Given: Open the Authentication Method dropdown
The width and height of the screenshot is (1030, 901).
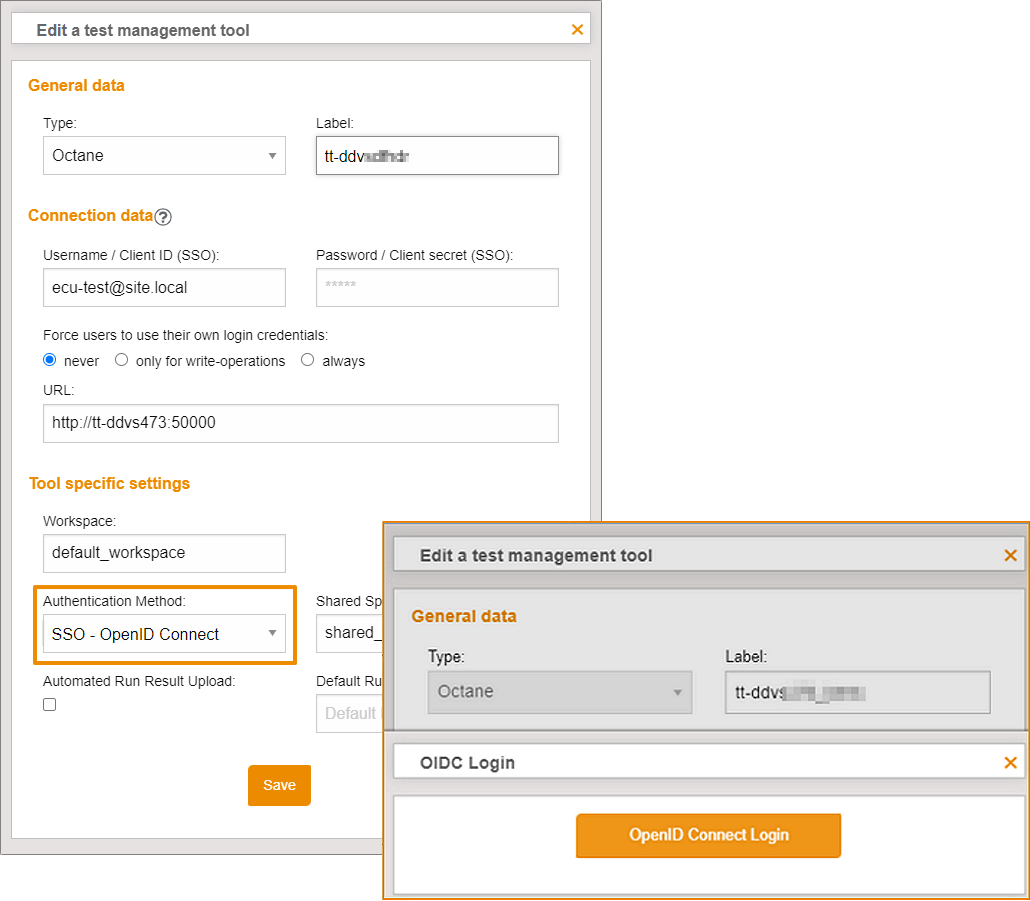Looking at the screenshot, I should click(164, 634).
